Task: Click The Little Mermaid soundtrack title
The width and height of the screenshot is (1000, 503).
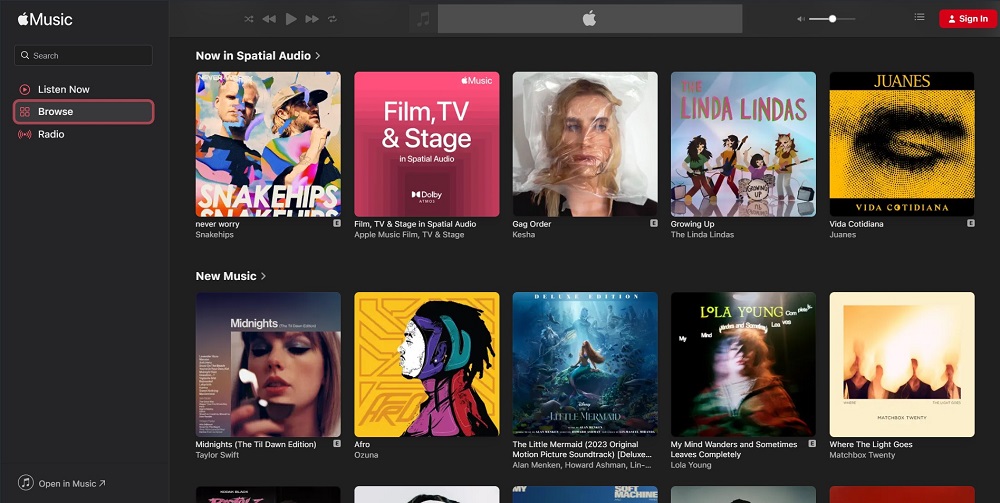Action: (582, 449)
